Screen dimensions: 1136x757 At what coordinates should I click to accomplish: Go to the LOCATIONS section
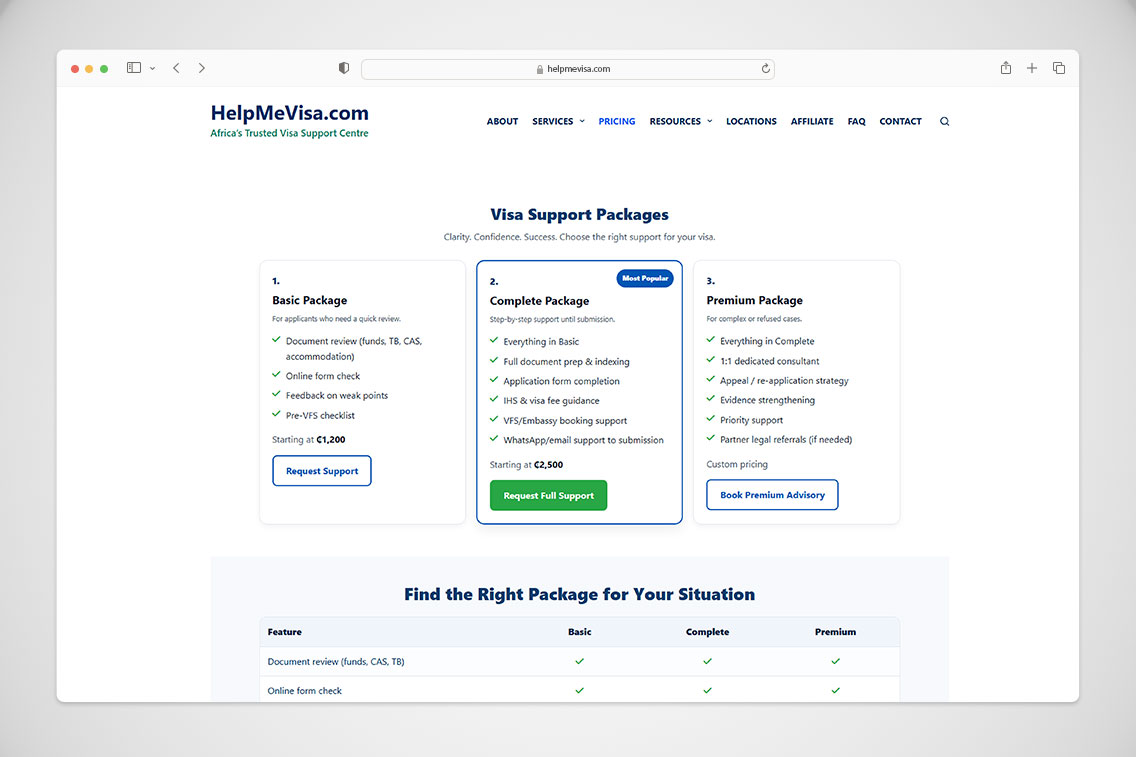[751, 121]
